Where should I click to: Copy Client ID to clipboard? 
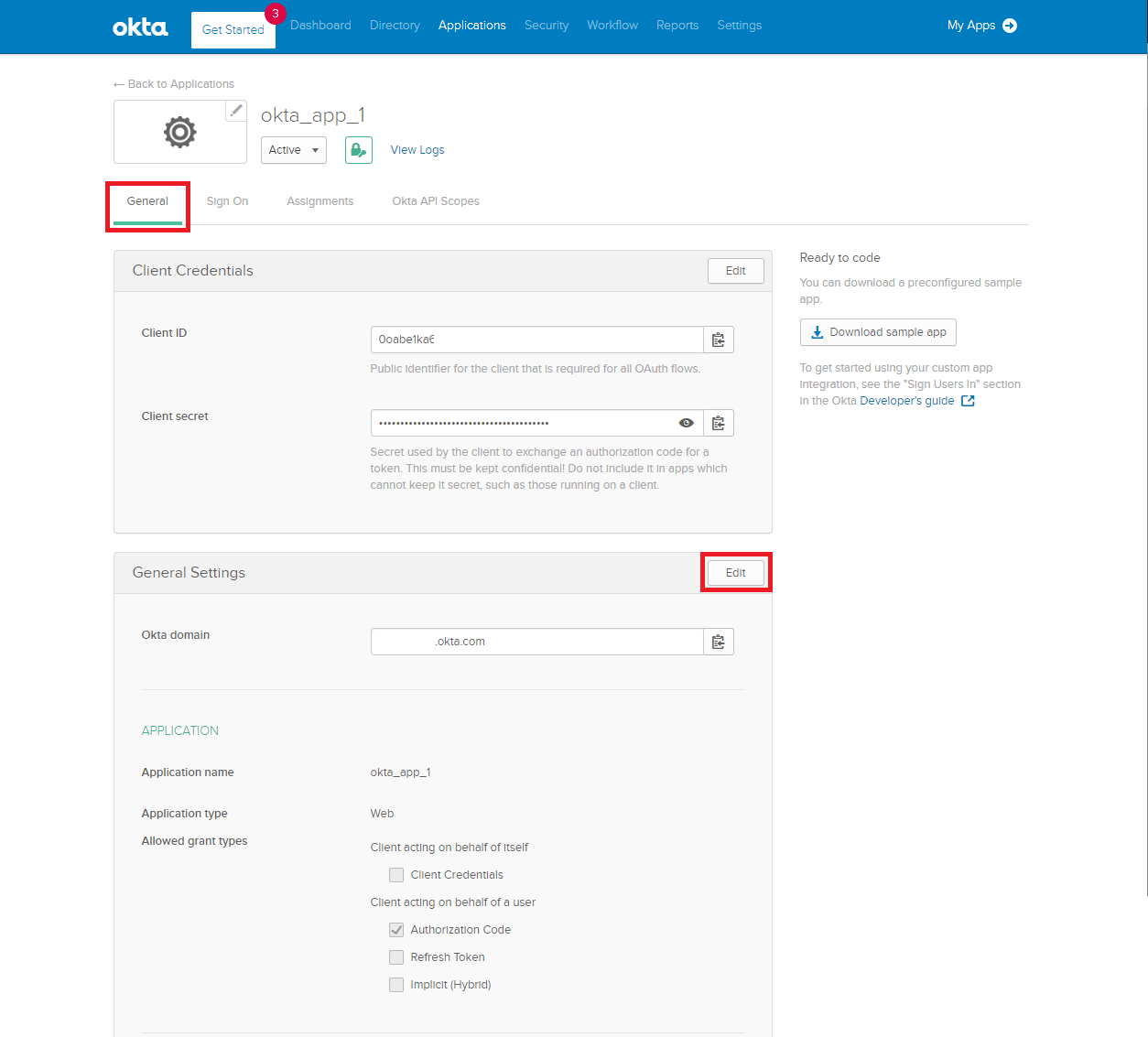tap(719, 340)
